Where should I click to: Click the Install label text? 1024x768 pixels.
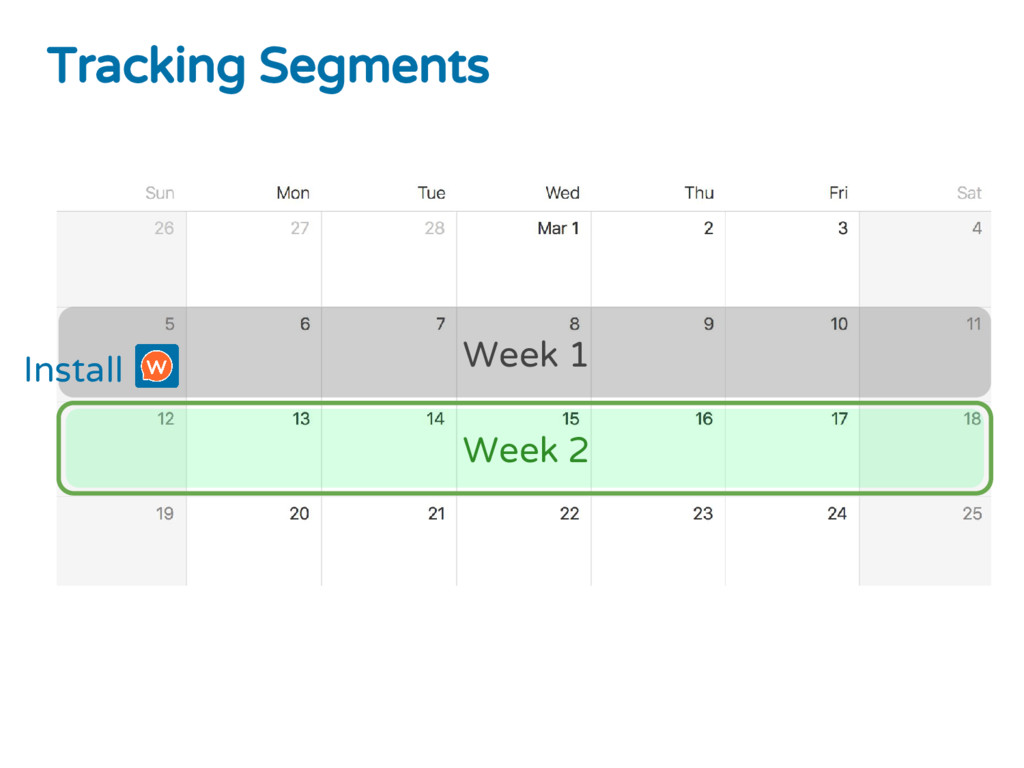(x=73, y=369)
